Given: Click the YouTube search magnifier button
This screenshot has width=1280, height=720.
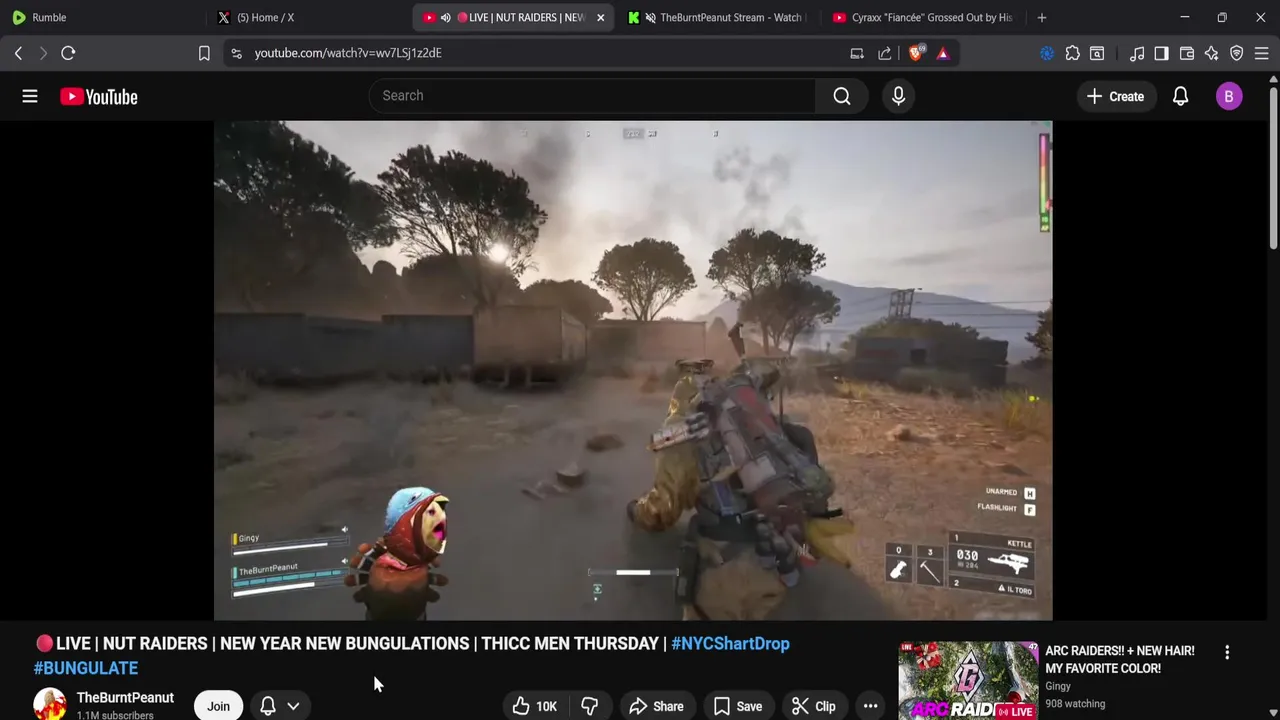Looking at the screenshot, I should (842, 96).
